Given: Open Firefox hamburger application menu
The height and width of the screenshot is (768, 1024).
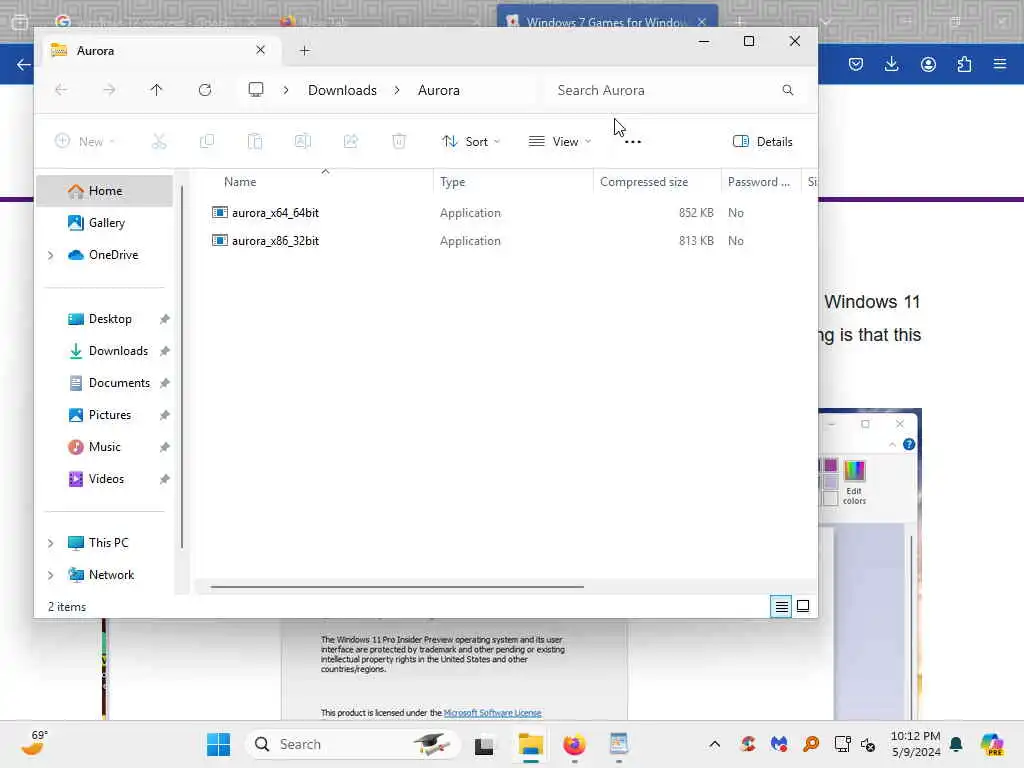Looking at the screenshot, I should click(x=1000, y=64).
